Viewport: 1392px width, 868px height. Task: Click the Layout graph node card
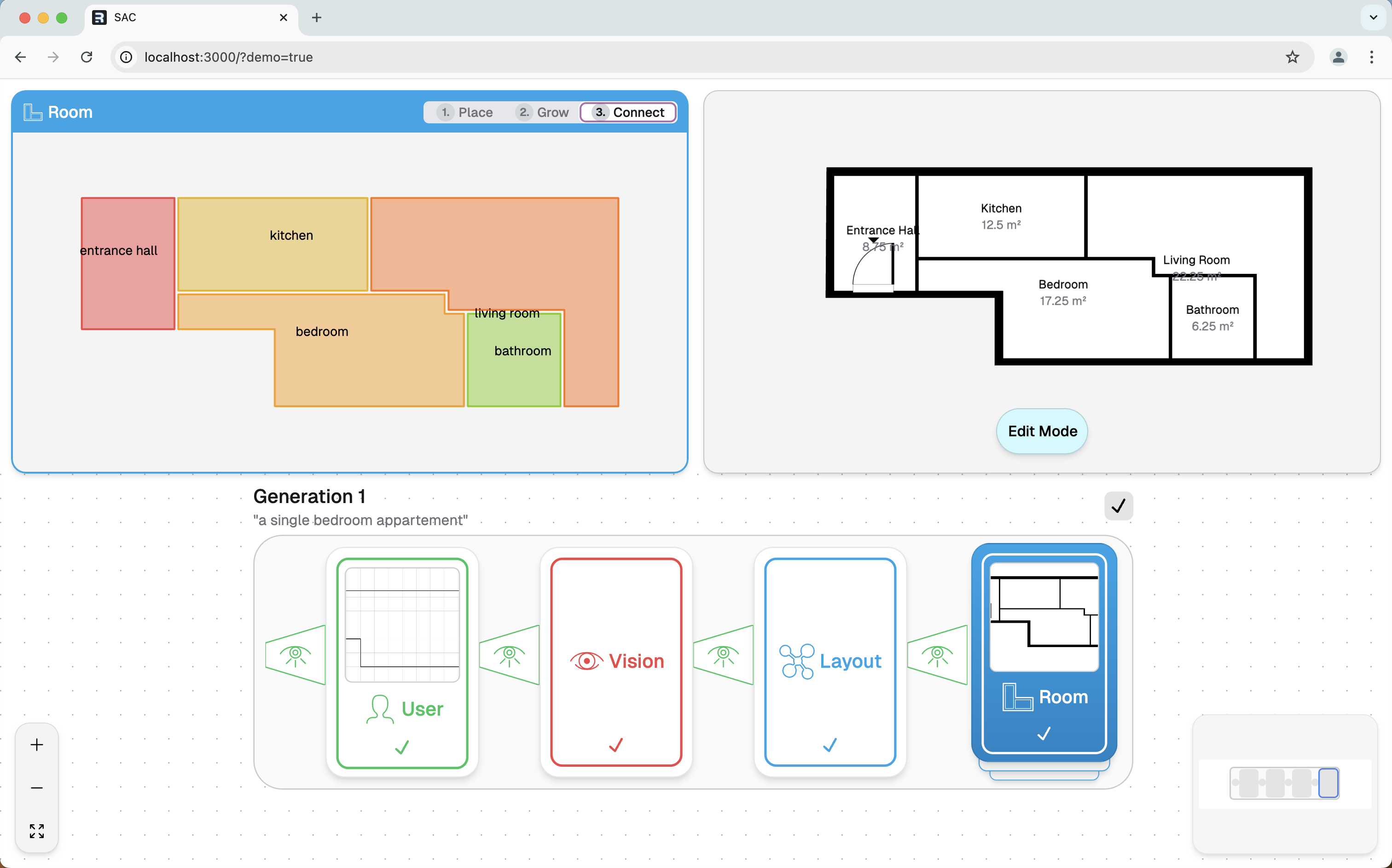click(830, 661)
